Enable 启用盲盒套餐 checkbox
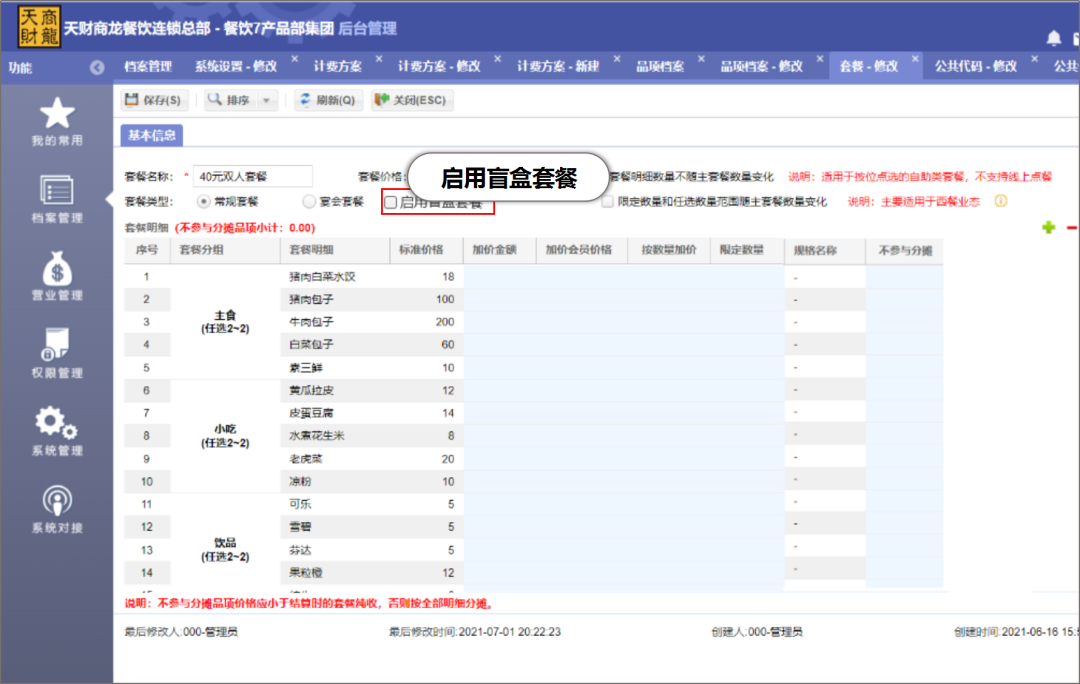The image size is (1080, 684). point(391,203)
